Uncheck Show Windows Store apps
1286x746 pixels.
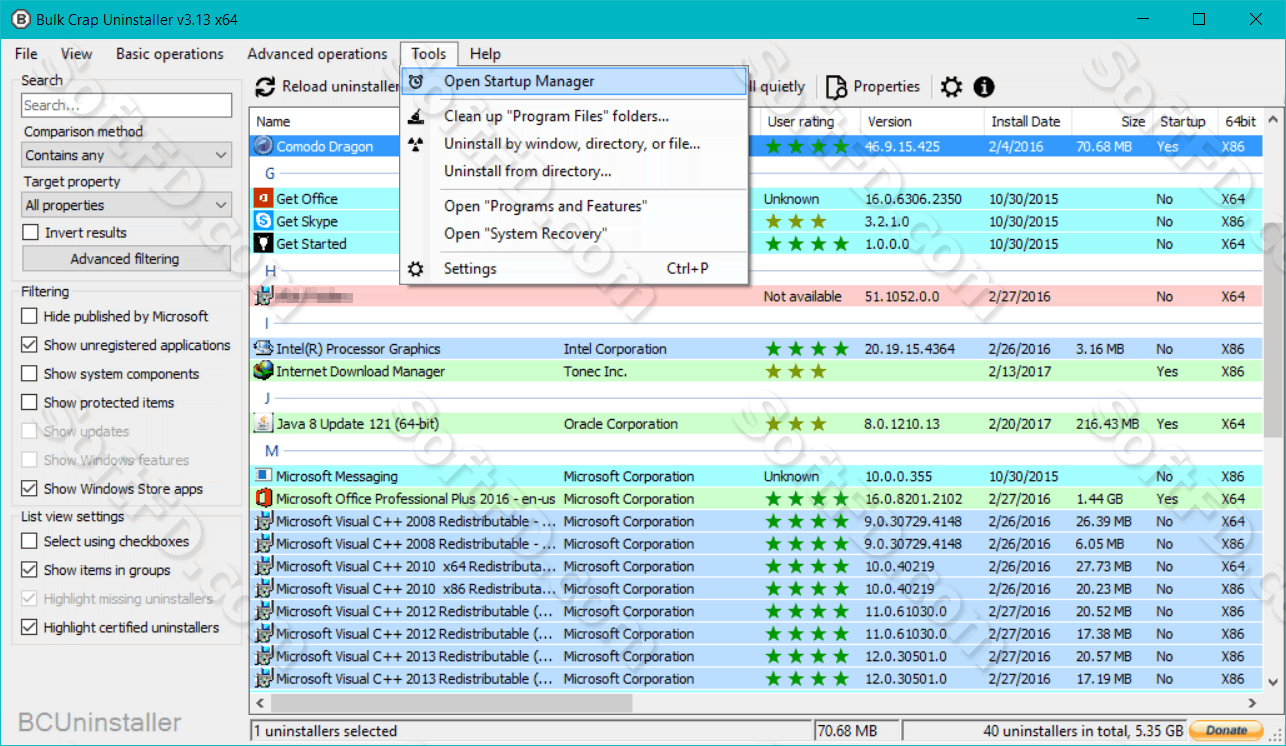tap(29, 489)
